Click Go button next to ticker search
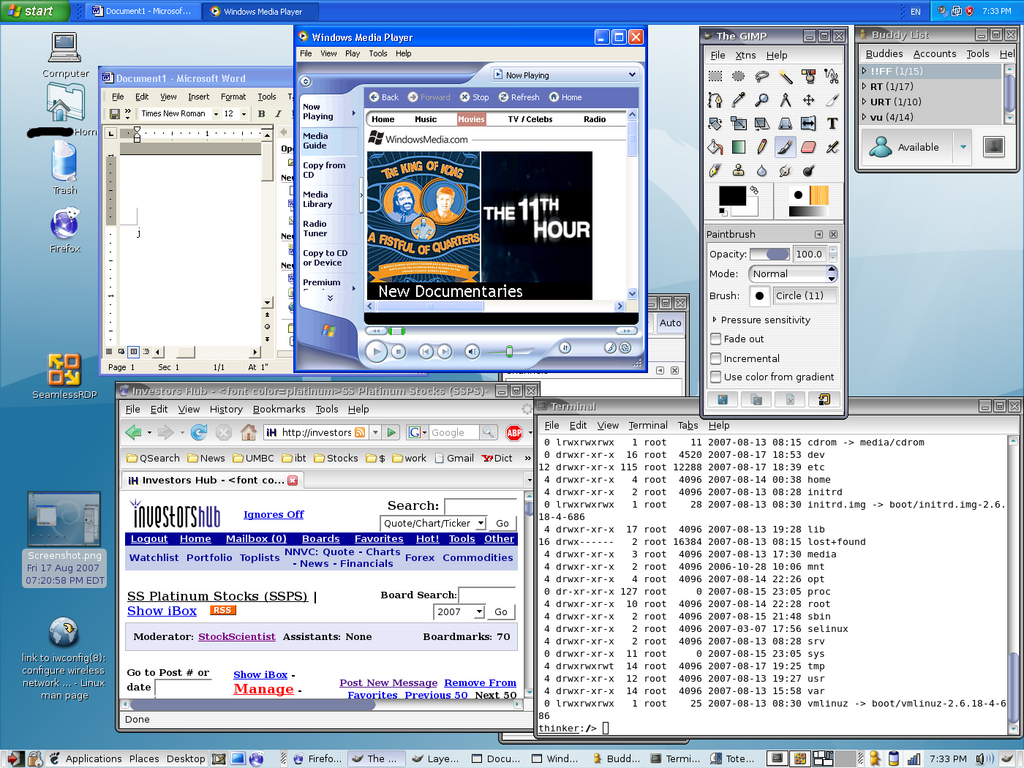Screen dimensions: 1024x768 tap(502, 523)
